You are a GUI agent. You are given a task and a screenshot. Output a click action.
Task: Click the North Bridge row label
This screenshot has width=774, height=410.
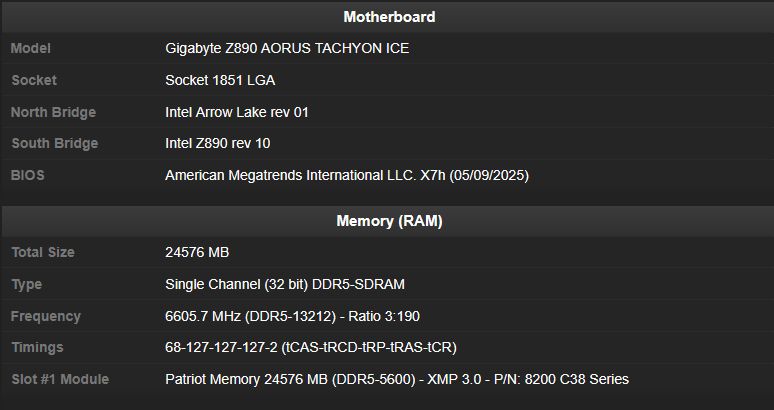(x=54, y=112)
